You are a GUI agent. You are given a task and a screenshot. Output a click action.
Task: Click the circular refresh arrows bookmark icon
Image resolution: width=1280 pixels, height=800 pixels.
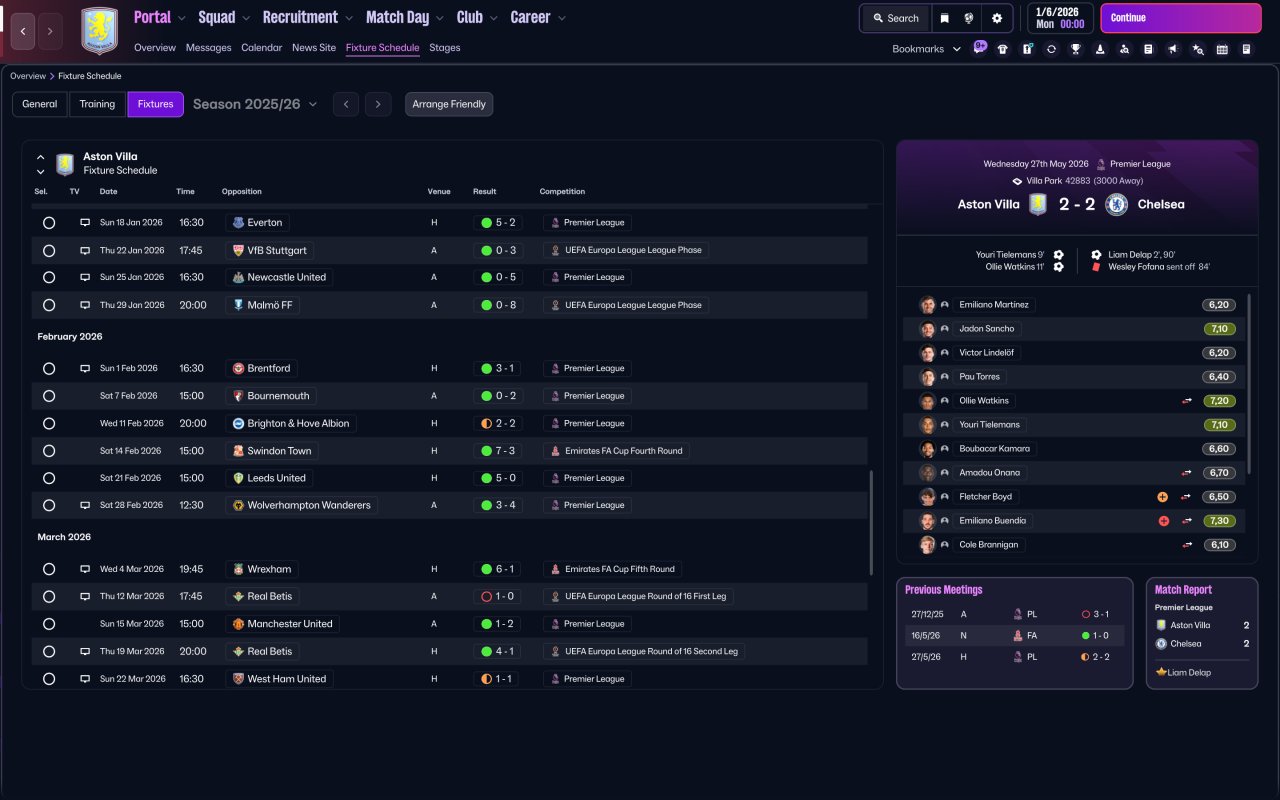1051,49
